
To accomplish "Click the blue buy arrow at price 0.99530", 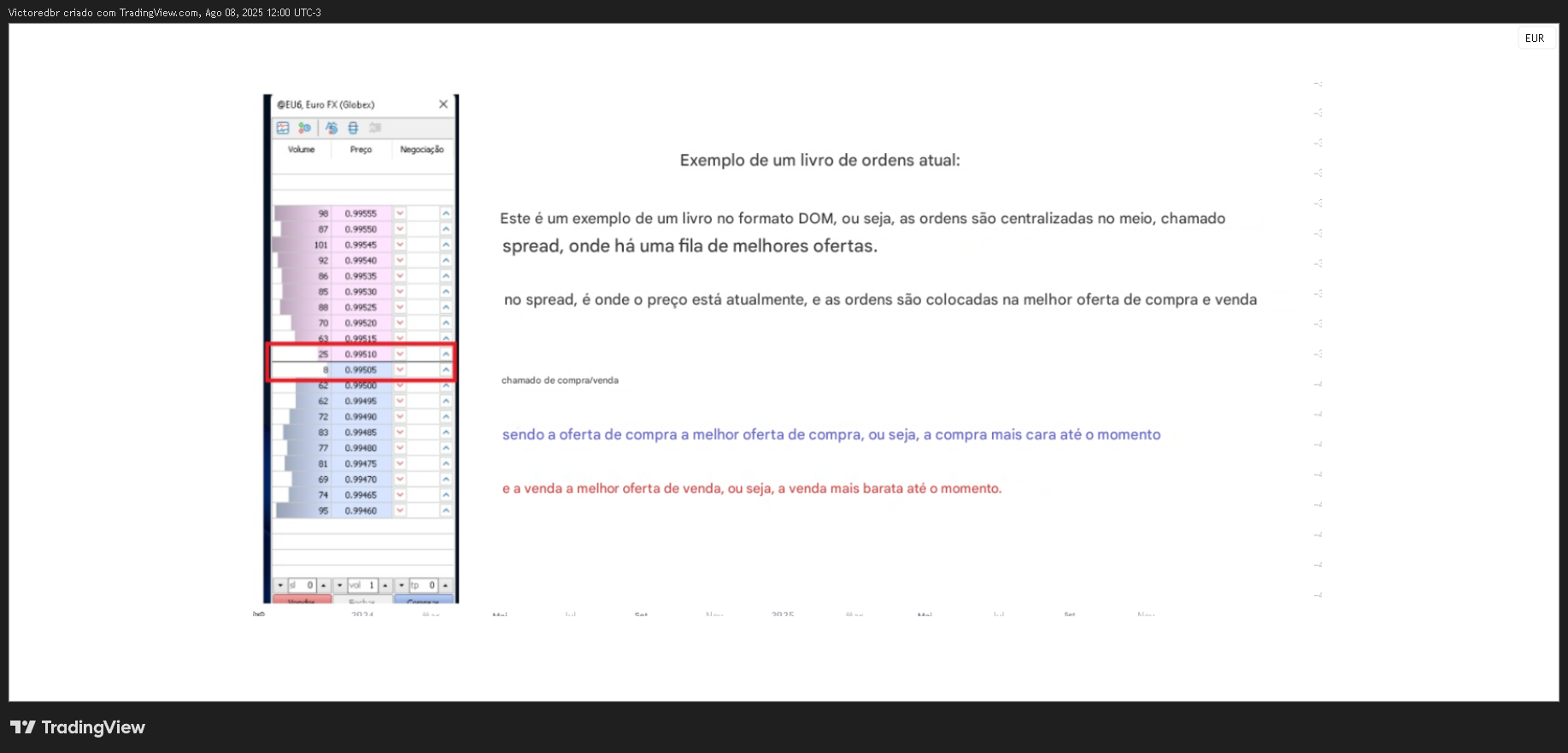I will point(446,291).
